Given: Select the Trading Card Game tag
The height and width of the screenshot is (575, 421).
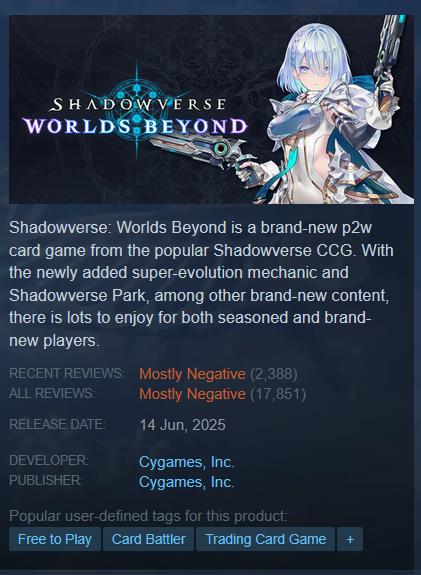Looking at the screenshot, I should [x=266, y=539].
